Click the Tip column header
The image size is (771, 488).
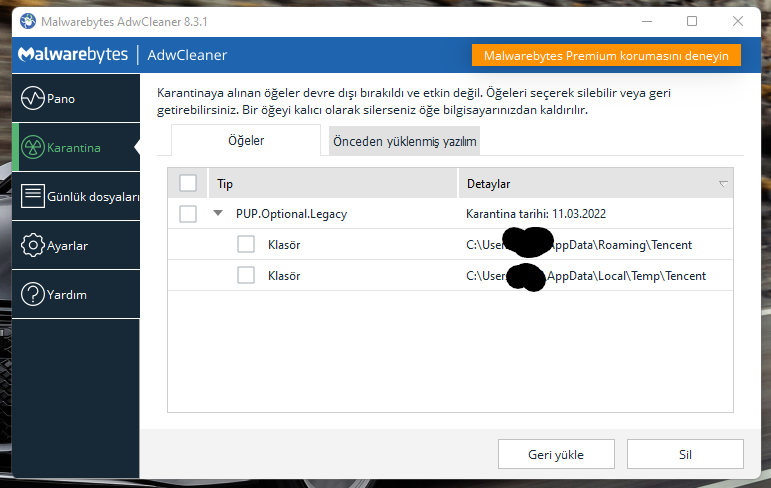click(333, 183)
